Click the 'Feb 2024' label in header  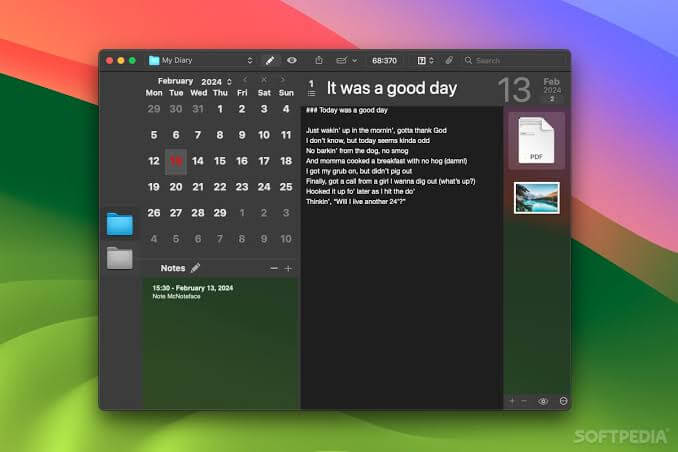[552, 86]
